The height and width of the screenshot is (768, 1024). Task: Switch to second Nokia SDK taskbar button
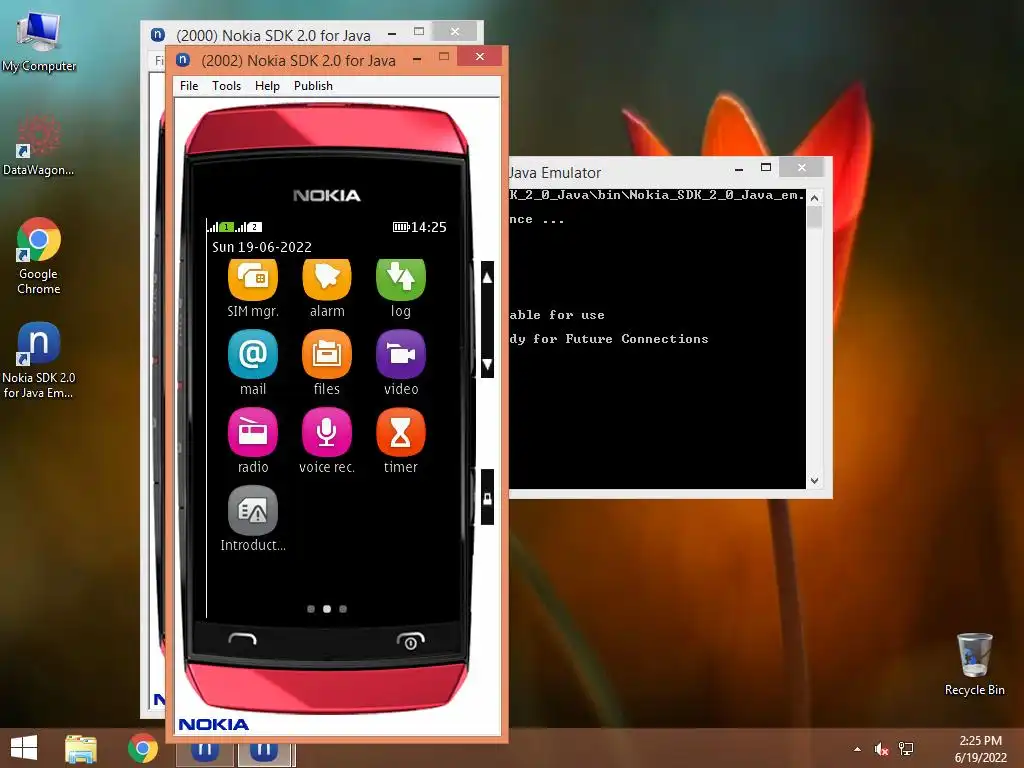264,752
